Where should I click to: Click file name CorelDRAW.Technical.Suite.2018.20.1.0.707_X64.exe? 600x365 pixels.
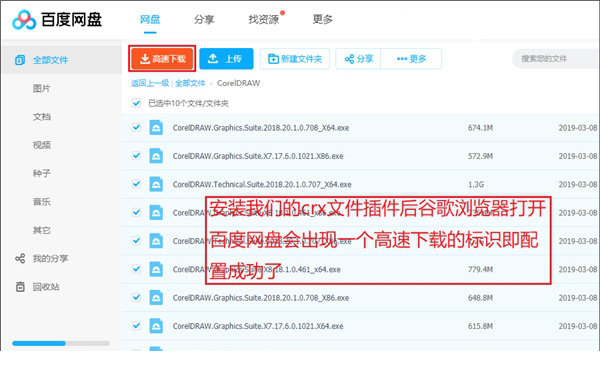pos(262,184)
